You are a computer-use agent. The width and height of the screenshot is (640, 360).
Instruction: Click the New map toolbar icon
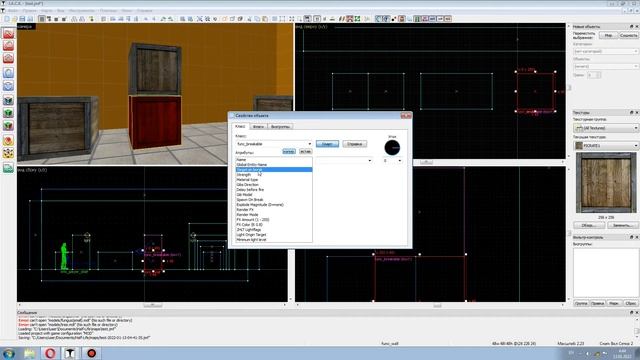pyautogui.click(x=7, y=19)
